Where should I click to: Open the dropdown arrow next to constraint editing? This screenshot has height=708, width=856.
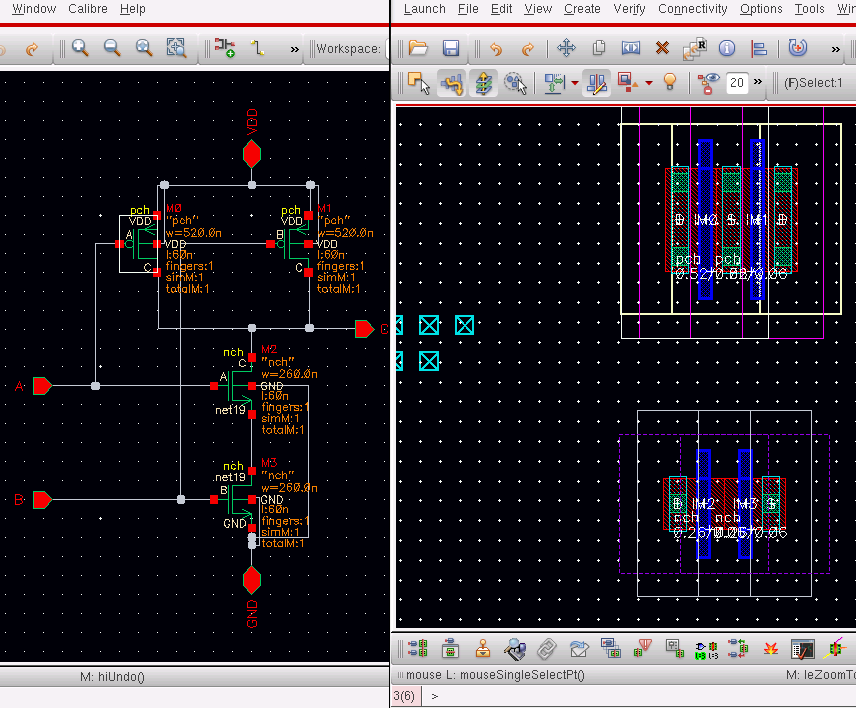575,84
